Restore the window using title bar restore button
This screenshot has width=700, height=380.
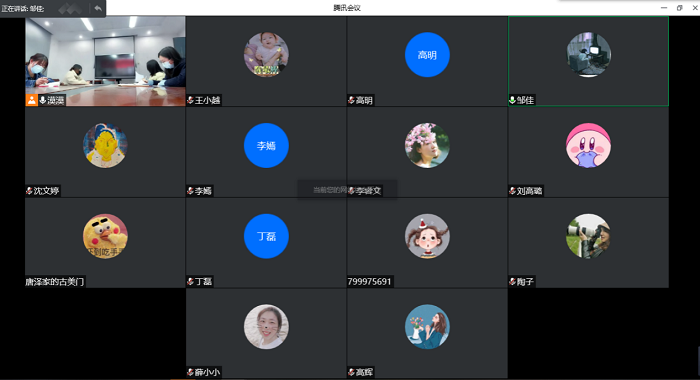pyautogui.click(x=679, y=8)
